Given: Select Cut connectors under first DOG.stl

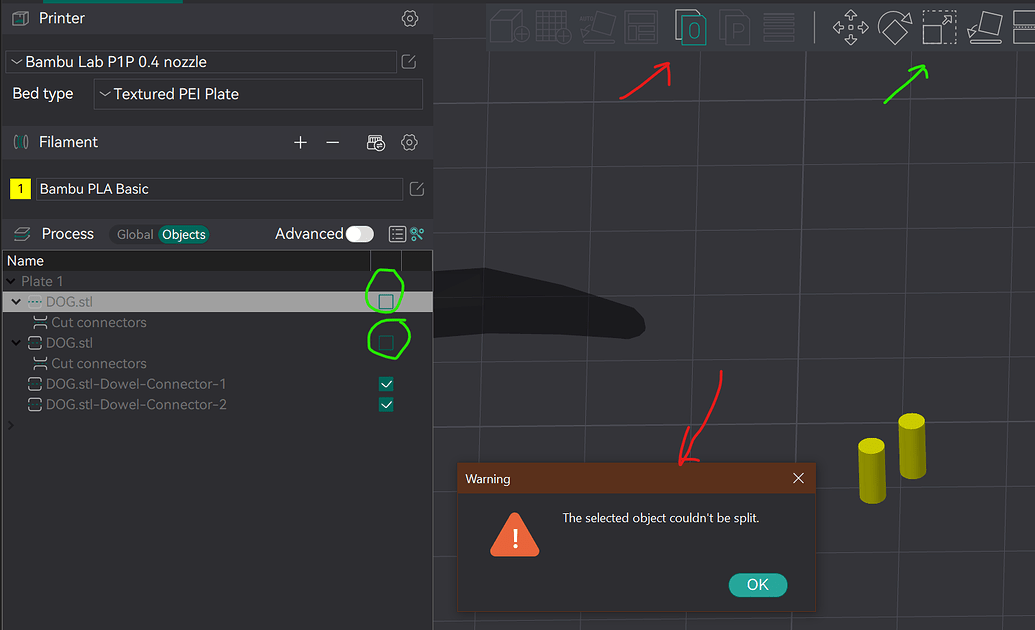Looking at the screenshot, I should (x=99, y=322).
